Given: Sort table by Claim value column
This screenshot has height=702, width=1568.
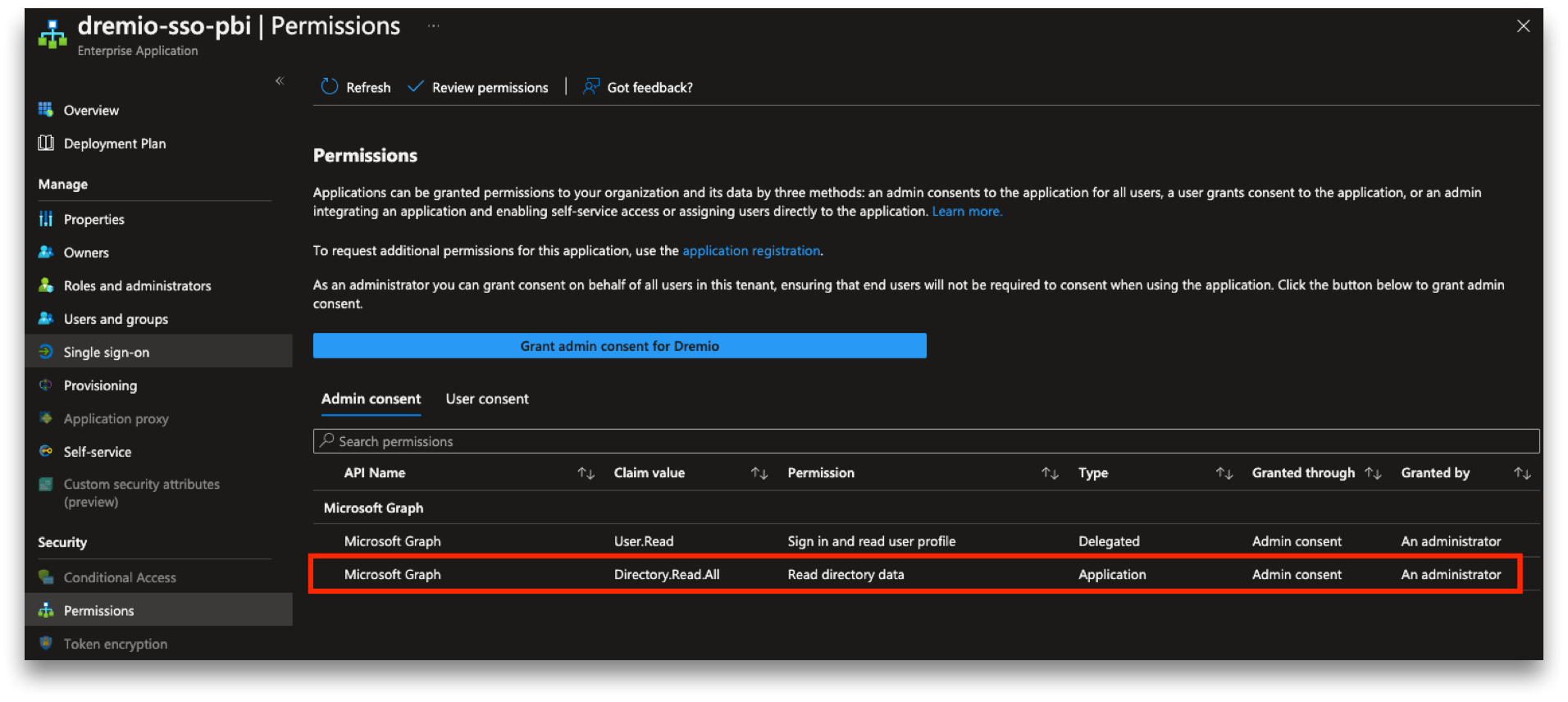Looking at the screenshot, I should coord(759,473).
